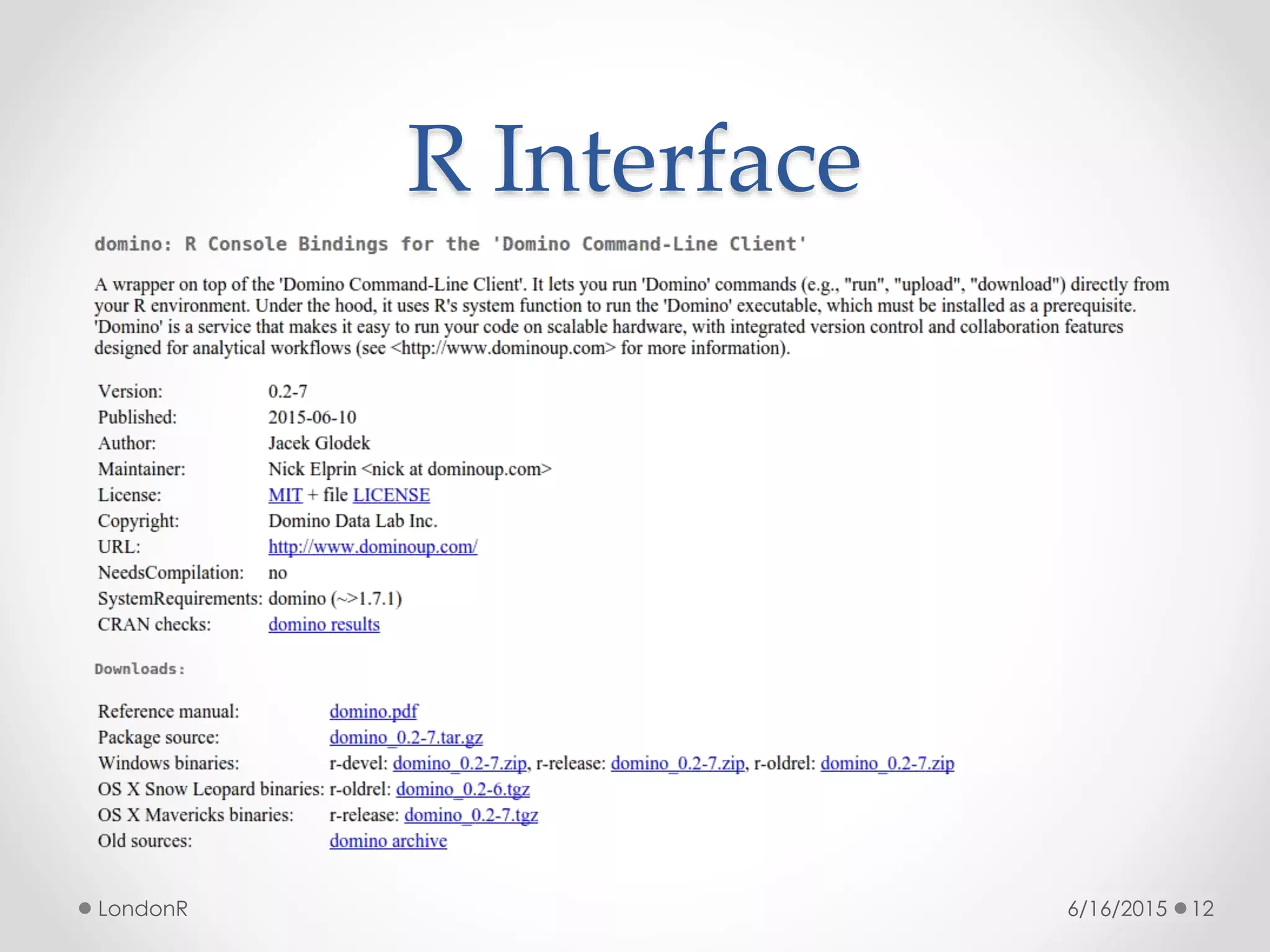Click the Package source: label

[x=159, y=738]
